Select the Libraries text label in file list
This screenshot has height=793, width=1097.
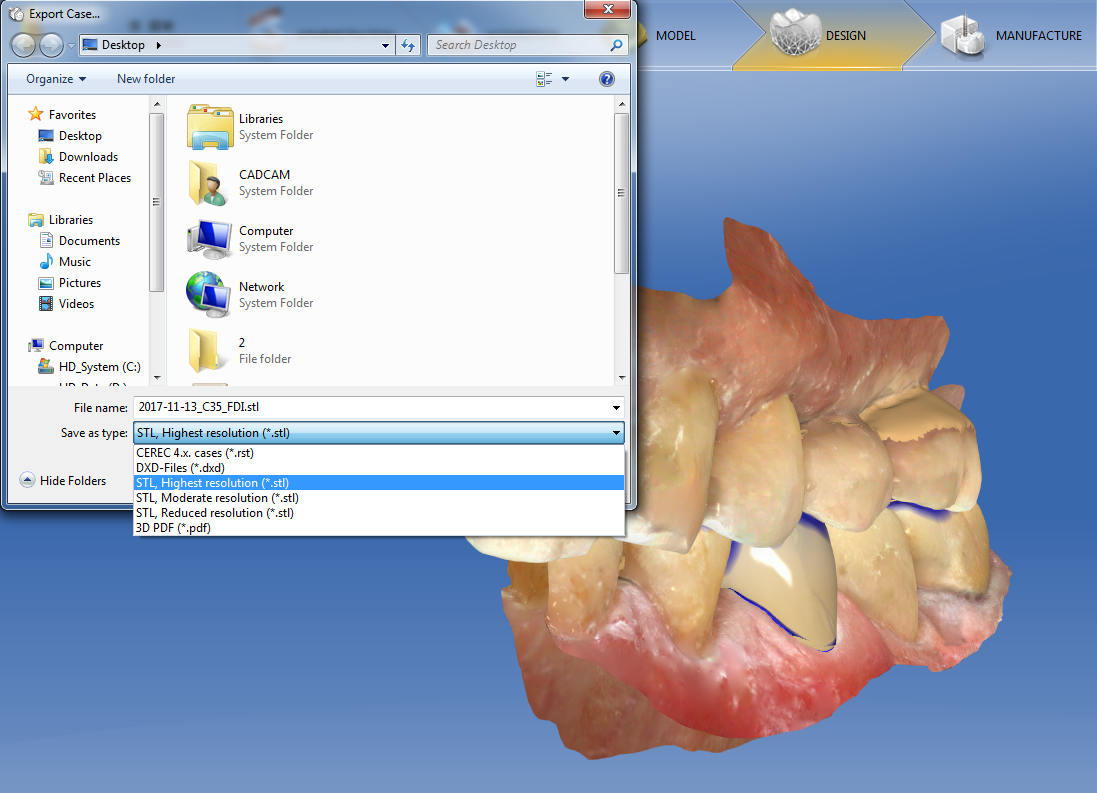click(261, 119)
